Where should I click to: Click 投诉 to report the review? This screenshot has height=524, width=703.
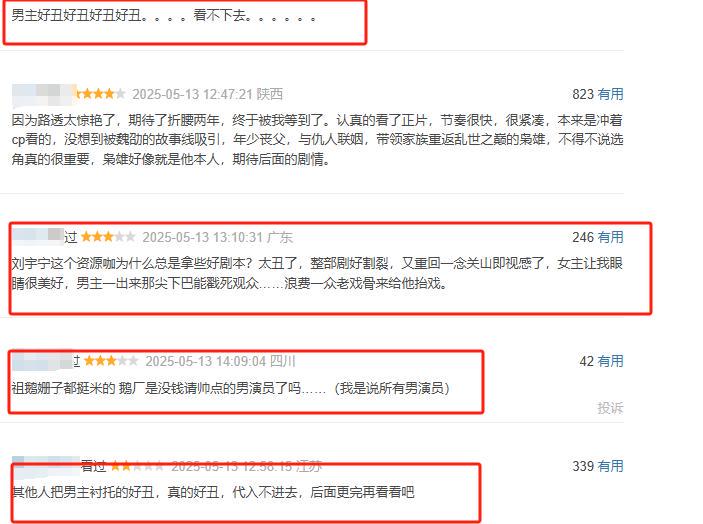click(x=610, y=407)
